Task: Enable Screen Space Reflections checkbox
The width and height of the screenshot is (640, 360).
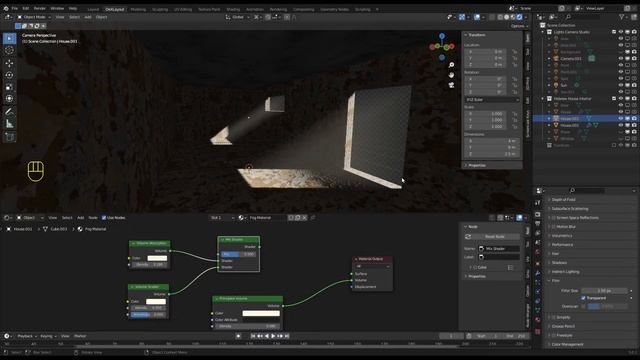Action: 553,218
